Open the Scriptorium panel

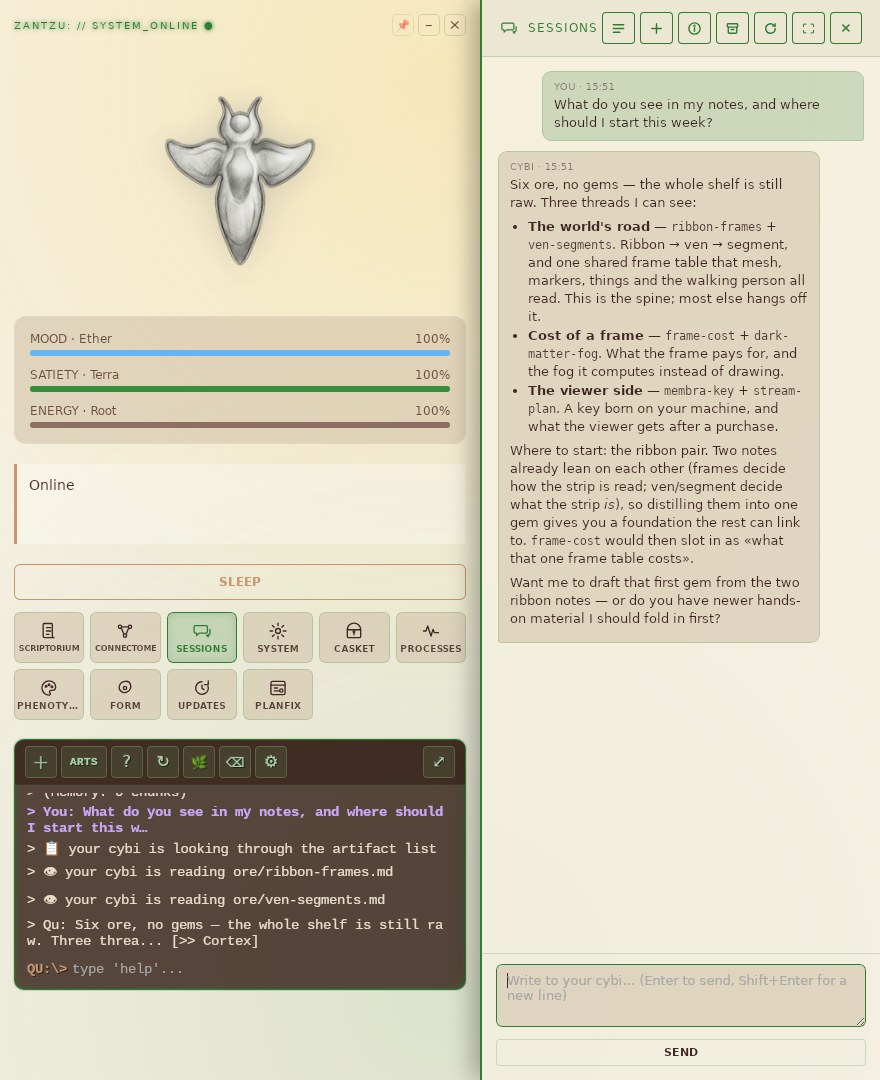click(49, 637)
